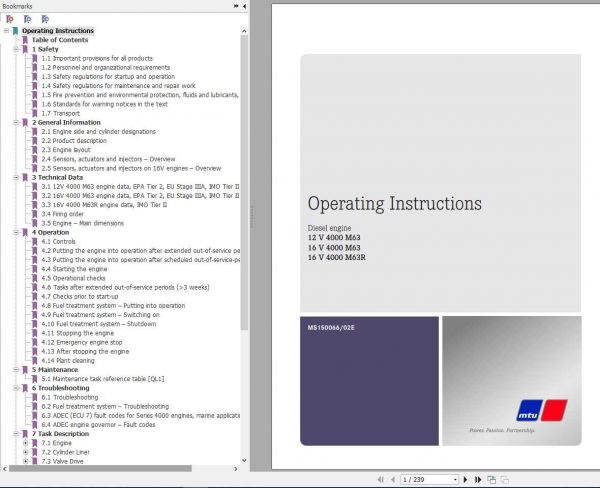Jump to the last page arrow
Screen dimensions: 600x488
[478, 480]
